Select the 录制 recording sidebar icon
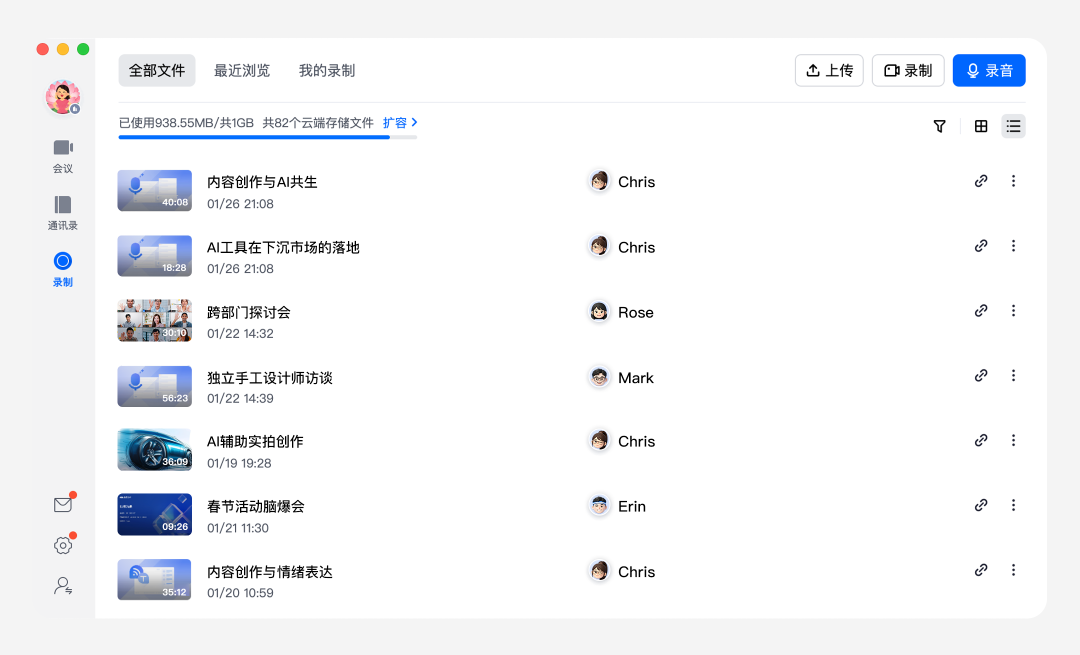 63,269
